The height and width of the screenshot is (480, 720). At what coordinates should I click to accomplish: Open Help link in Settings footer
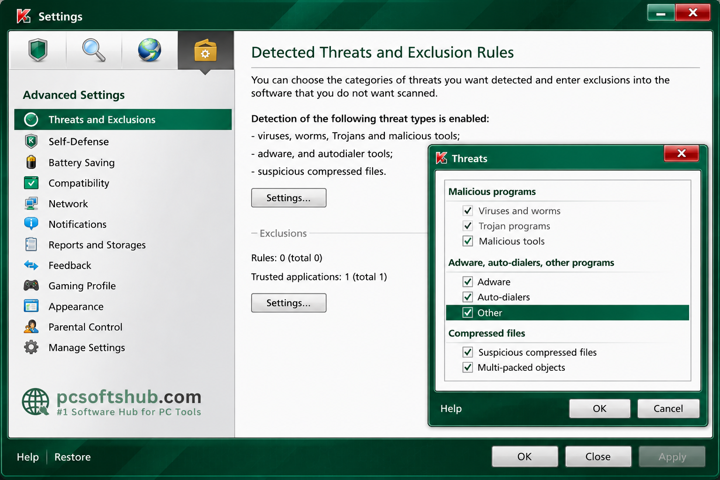coord(28,457)
